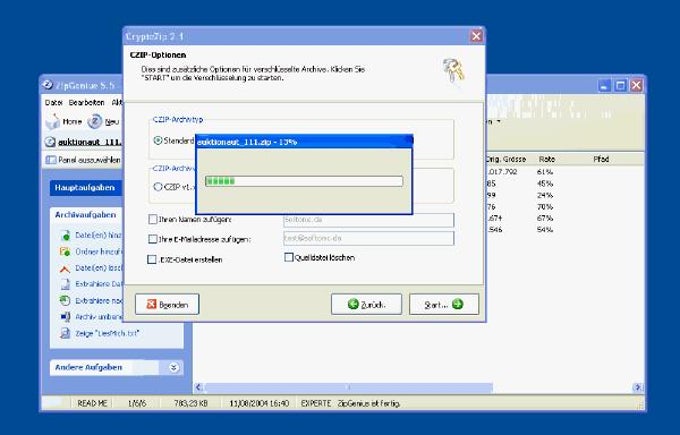Tick the .EXE-Datei erstellen checkbox
Viewport: 680px width, 435px height.
[152, 259]
